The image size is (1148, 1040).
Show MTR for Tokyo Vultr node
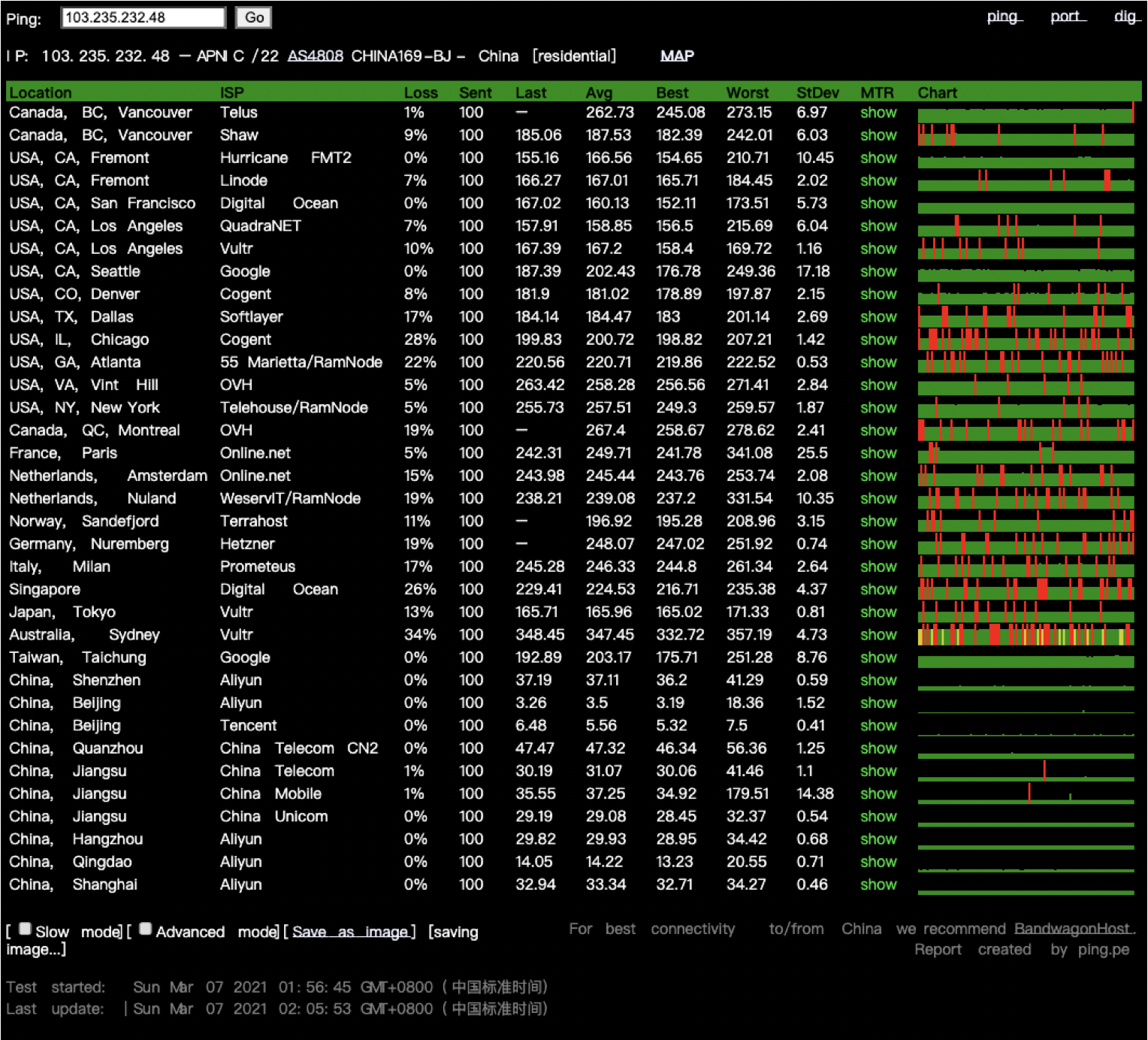[878, 612]
